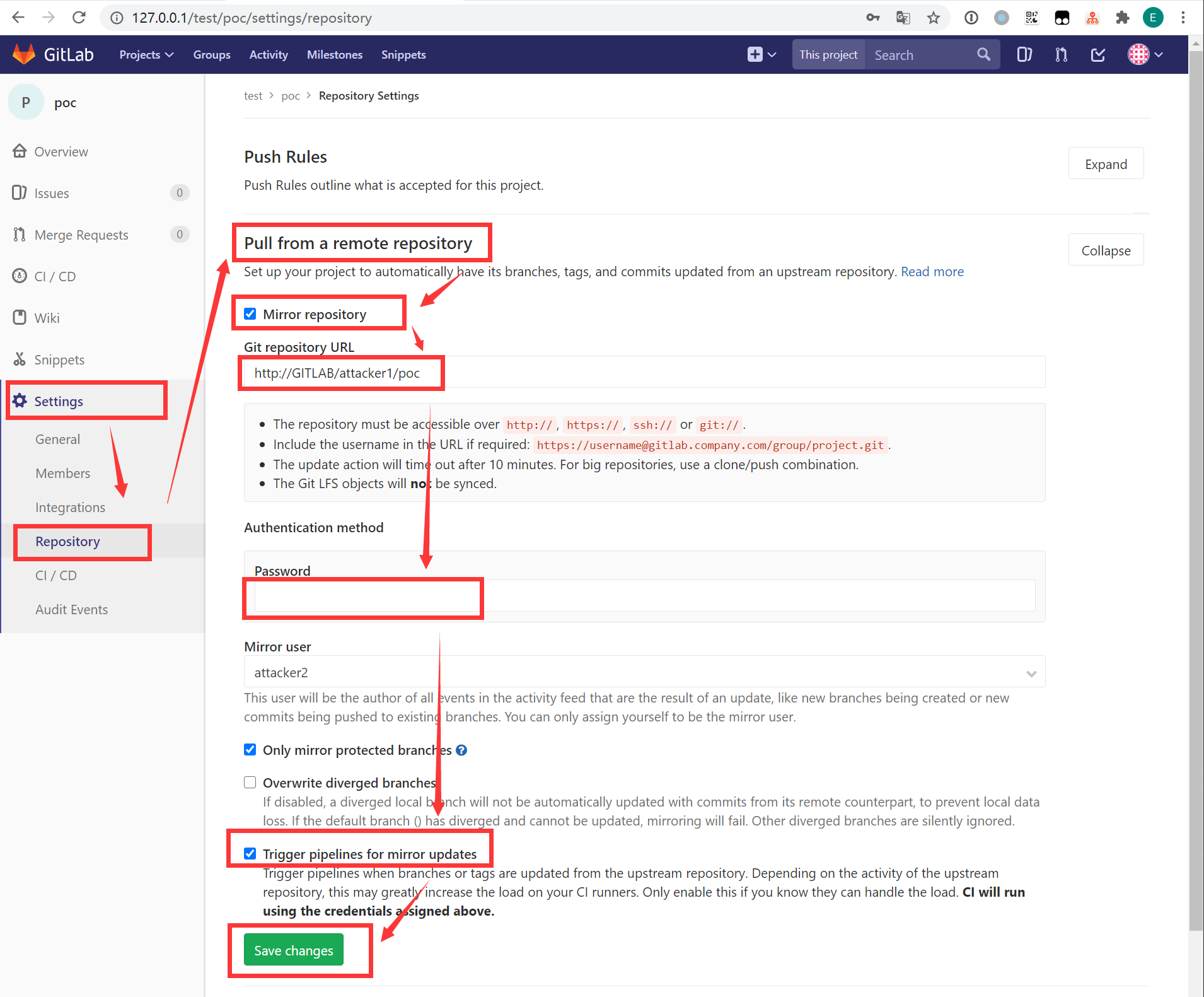Uncheck the Mirror repository checkbox
This screenshot has width=1204, height=997.
pos(250,314)
